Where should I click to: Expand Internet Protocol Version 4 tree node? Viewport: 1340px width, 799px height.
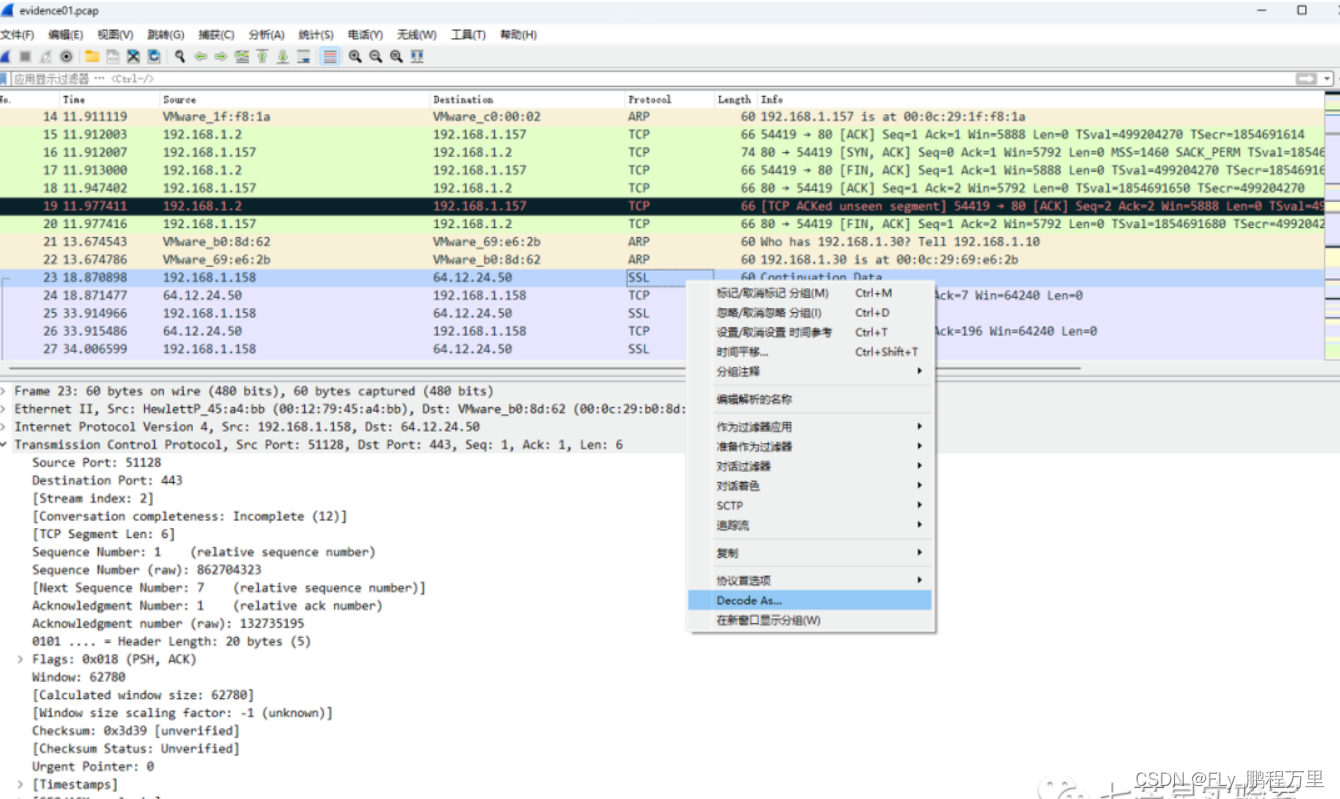pos(5,427)
